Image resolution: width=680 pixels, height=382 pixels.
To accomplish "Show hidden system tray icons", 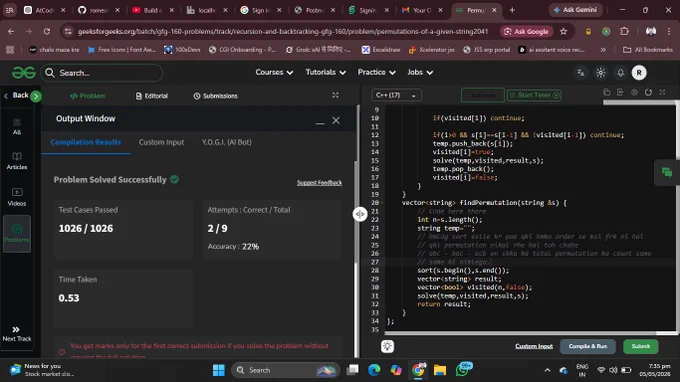I will (x=547, y=370).
